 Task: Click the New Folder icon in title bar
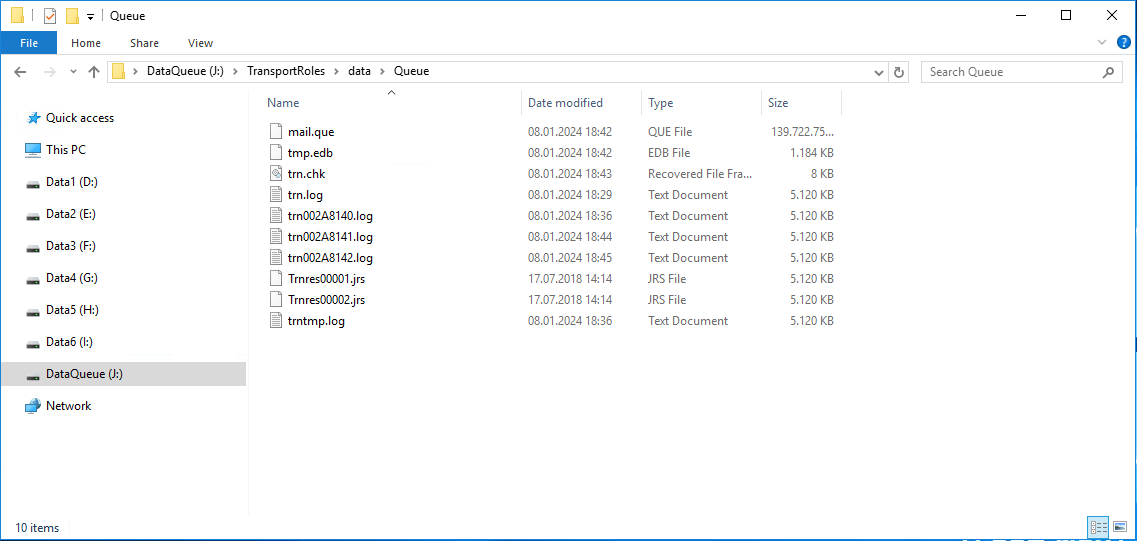point(72,16)
